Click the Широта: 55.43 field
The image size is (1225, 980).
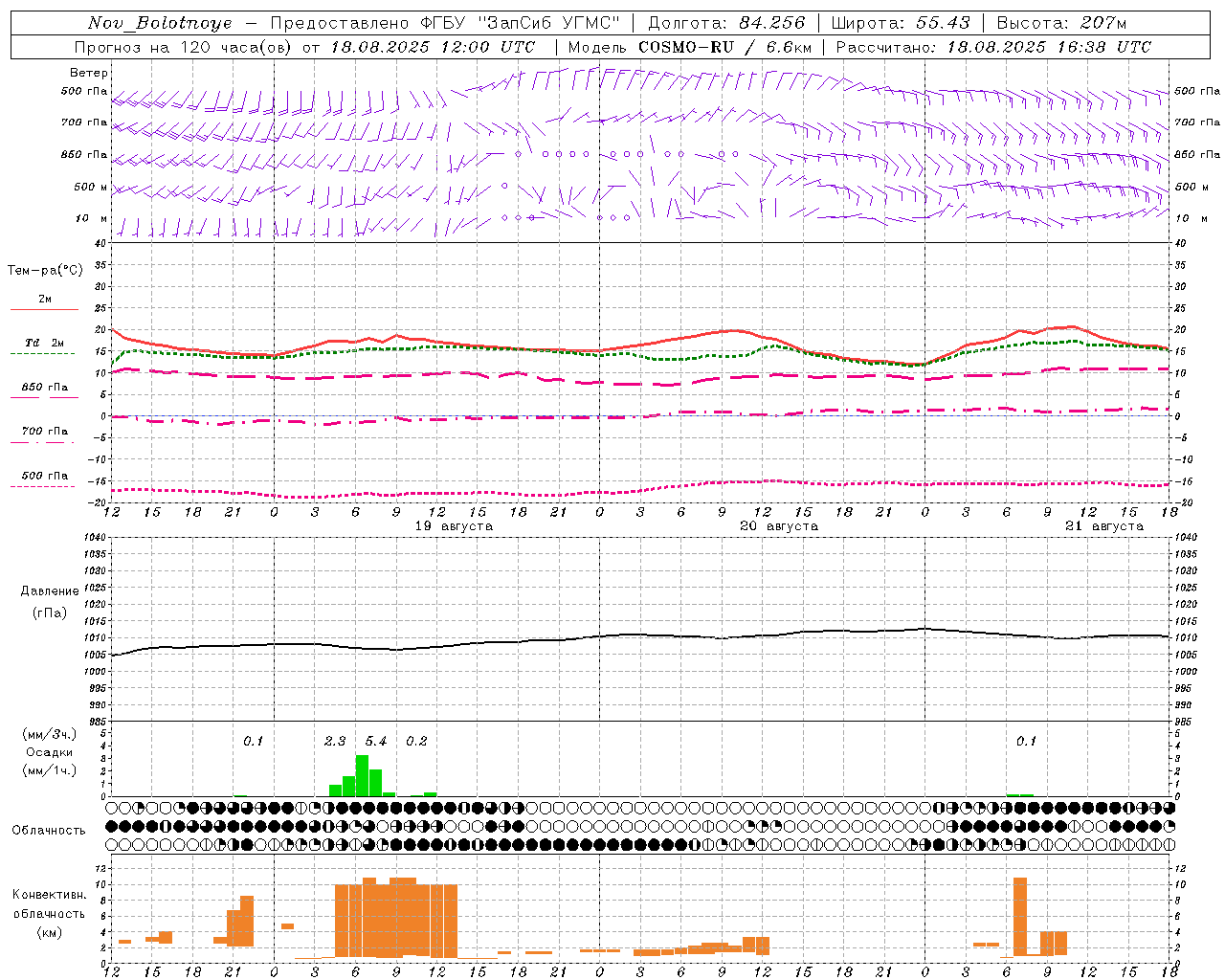coord(901,23)
